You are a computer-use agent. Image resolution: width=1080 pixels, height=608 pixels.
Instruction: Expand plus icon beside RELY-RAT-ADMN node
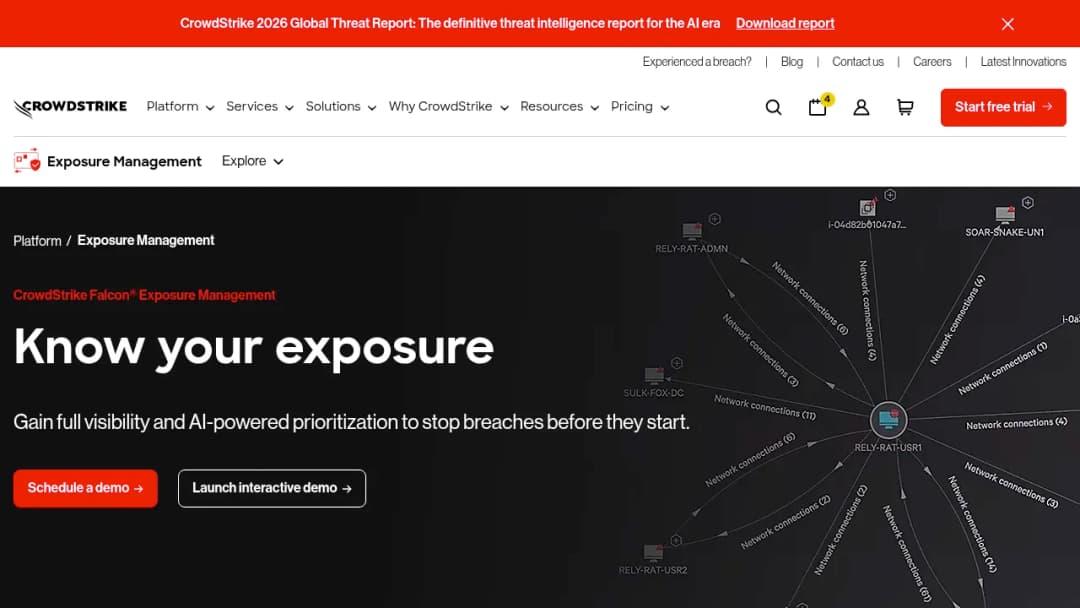coord(715,219)
